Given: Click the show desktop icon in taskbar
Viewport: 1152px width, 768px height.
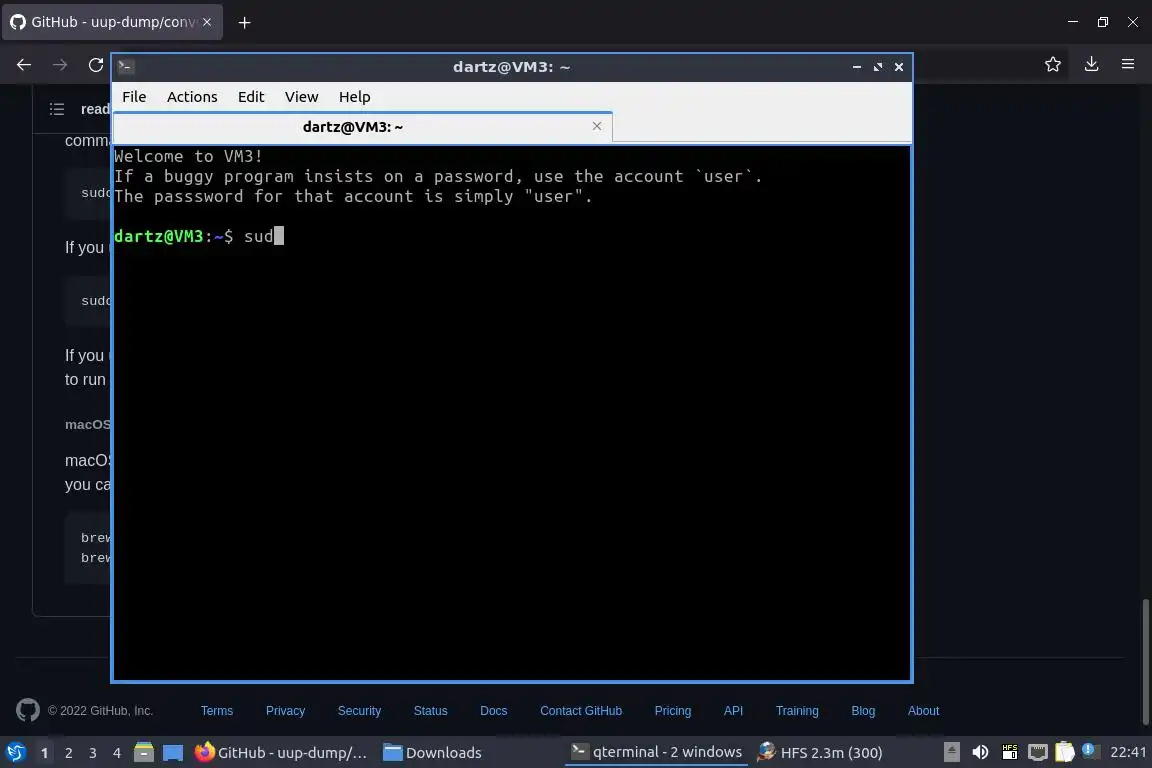Looking at the screenshot, I should coord(173,753).
